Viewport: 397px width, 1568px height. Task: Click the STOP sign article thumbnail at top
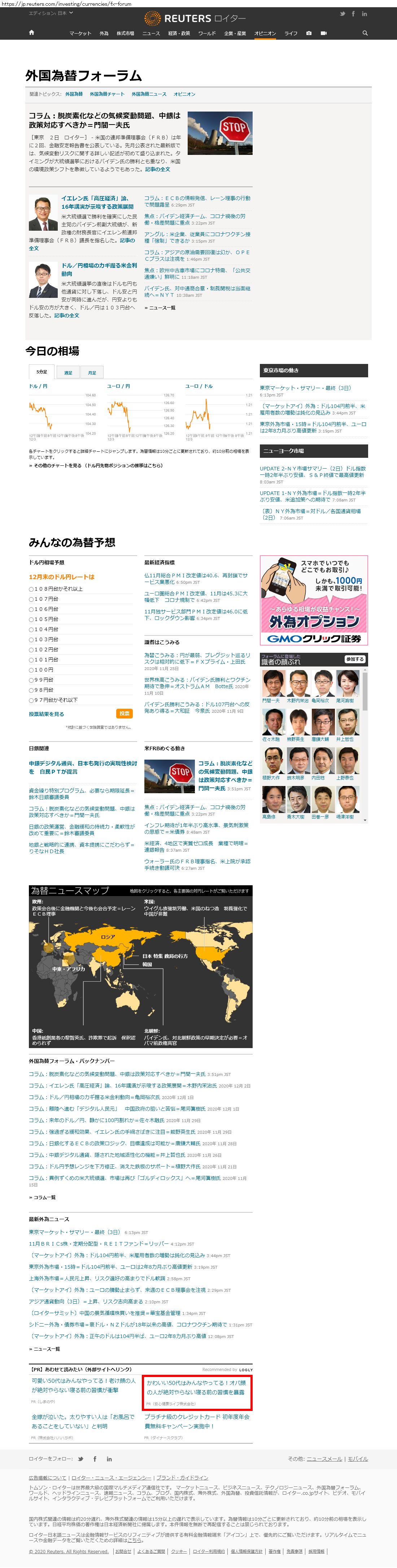pos(220,133)
